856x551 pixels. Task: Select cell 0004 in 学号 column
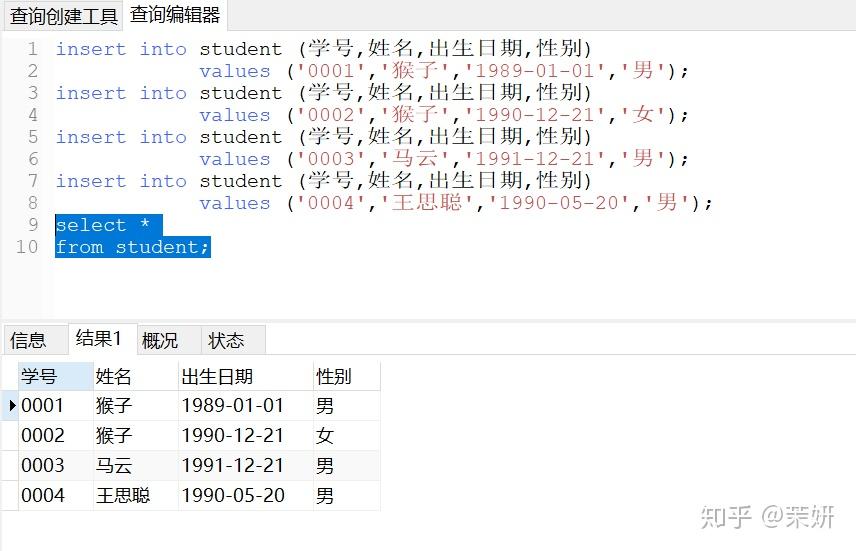point(56,495)
